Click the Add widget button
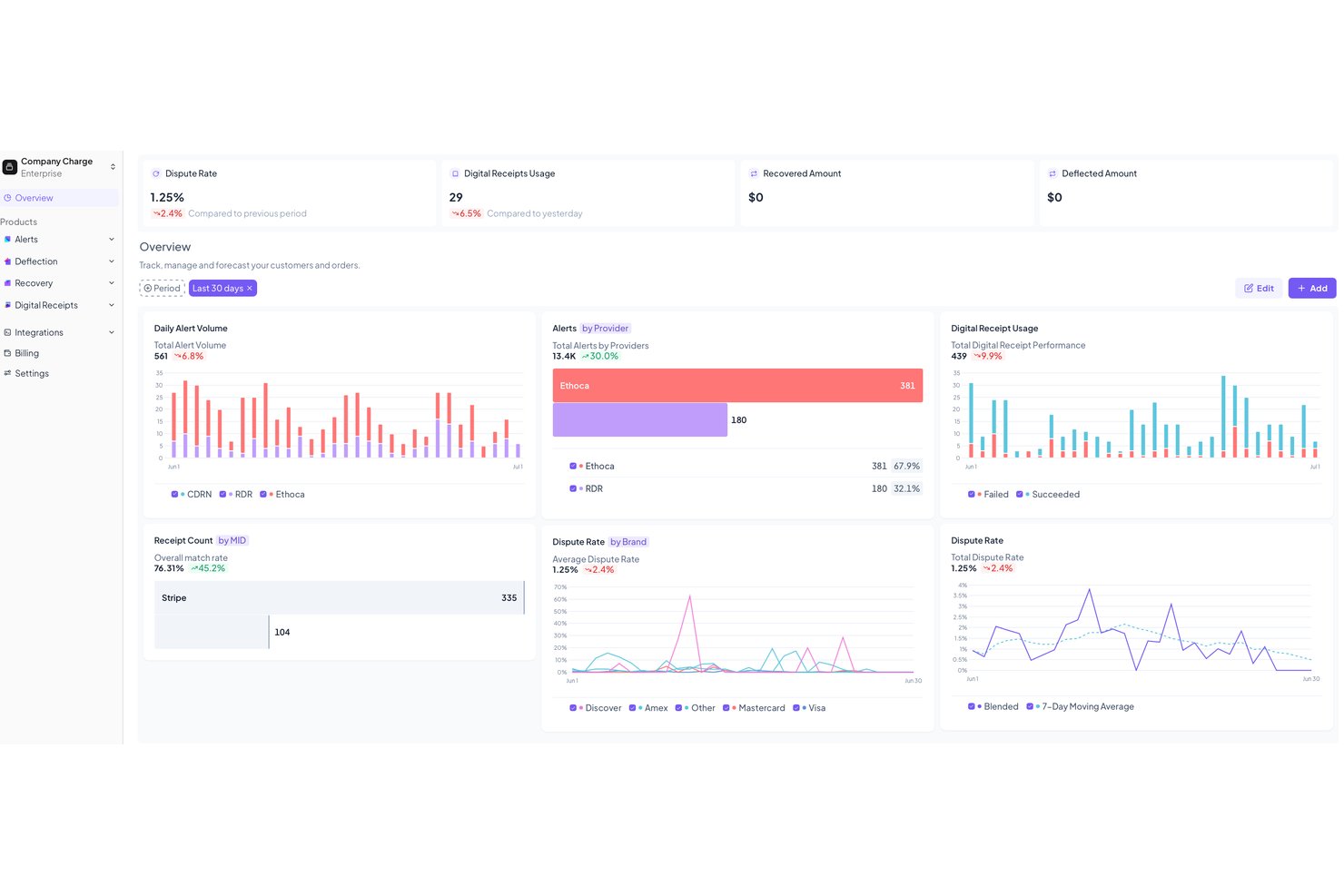The height and width of the screenshot is (896, 1344). tap(1312, 289)
